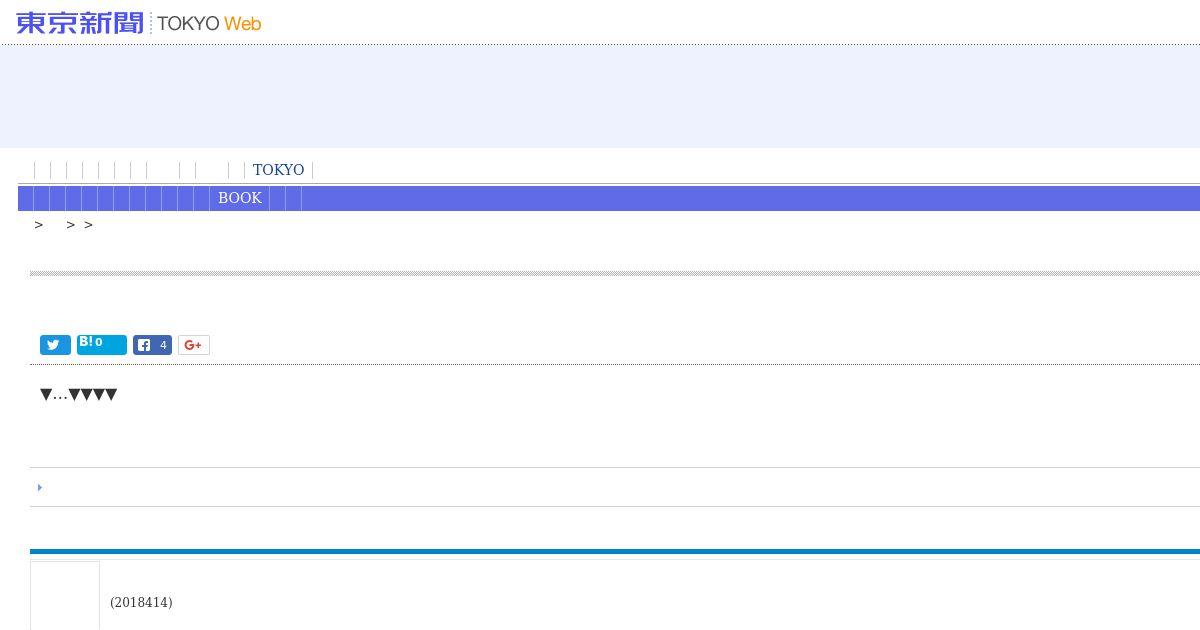
Task: Click the TOKYO Web header text
Action: point(209,23)
